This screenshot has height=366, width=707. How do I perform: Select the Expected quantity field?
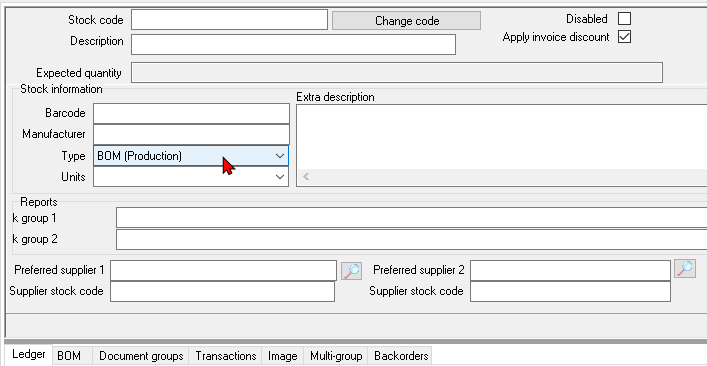click(397, 73)
